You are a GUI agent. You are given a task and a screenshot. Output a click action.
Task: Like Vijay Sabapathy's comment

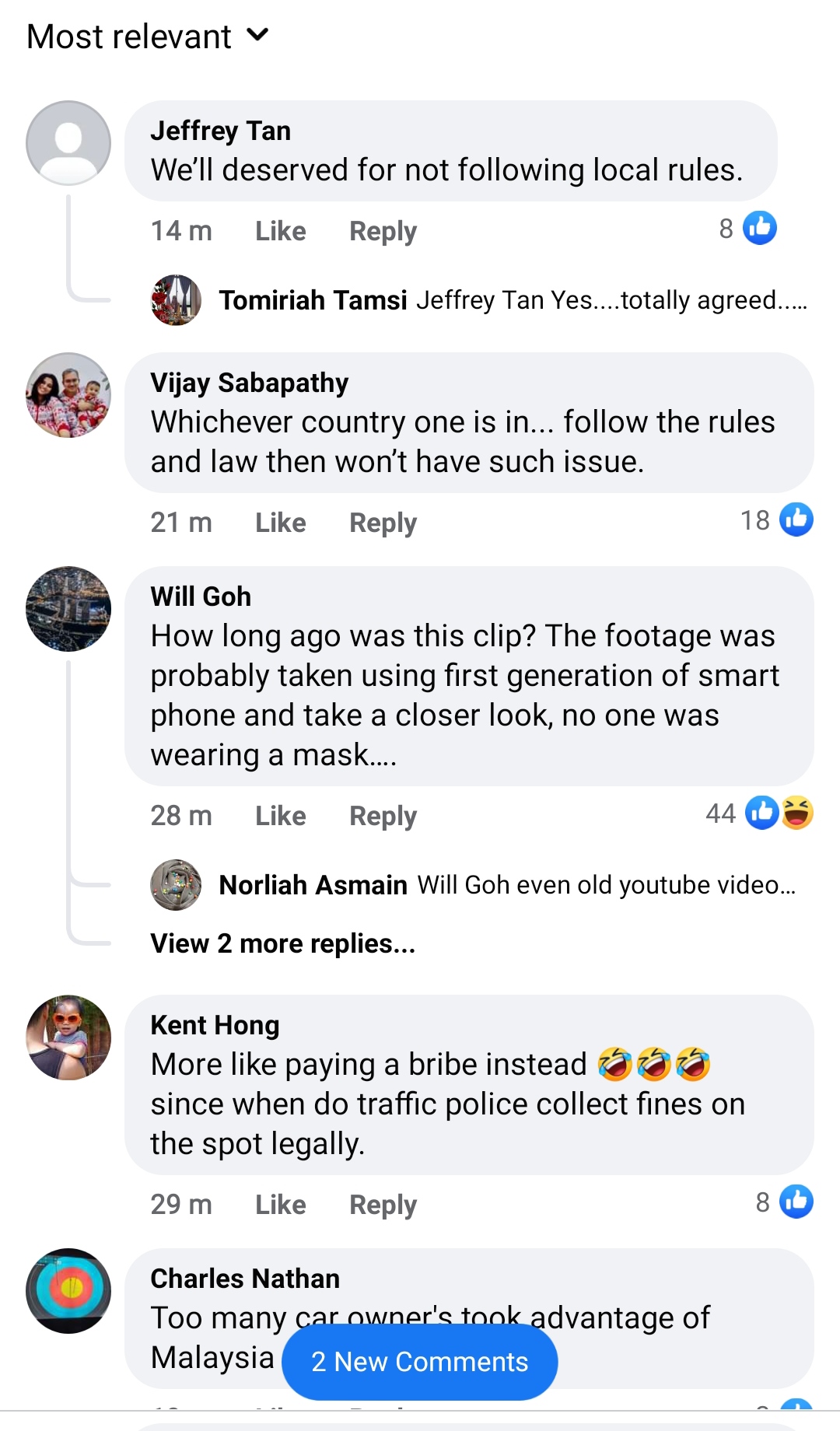pos(280,523)
